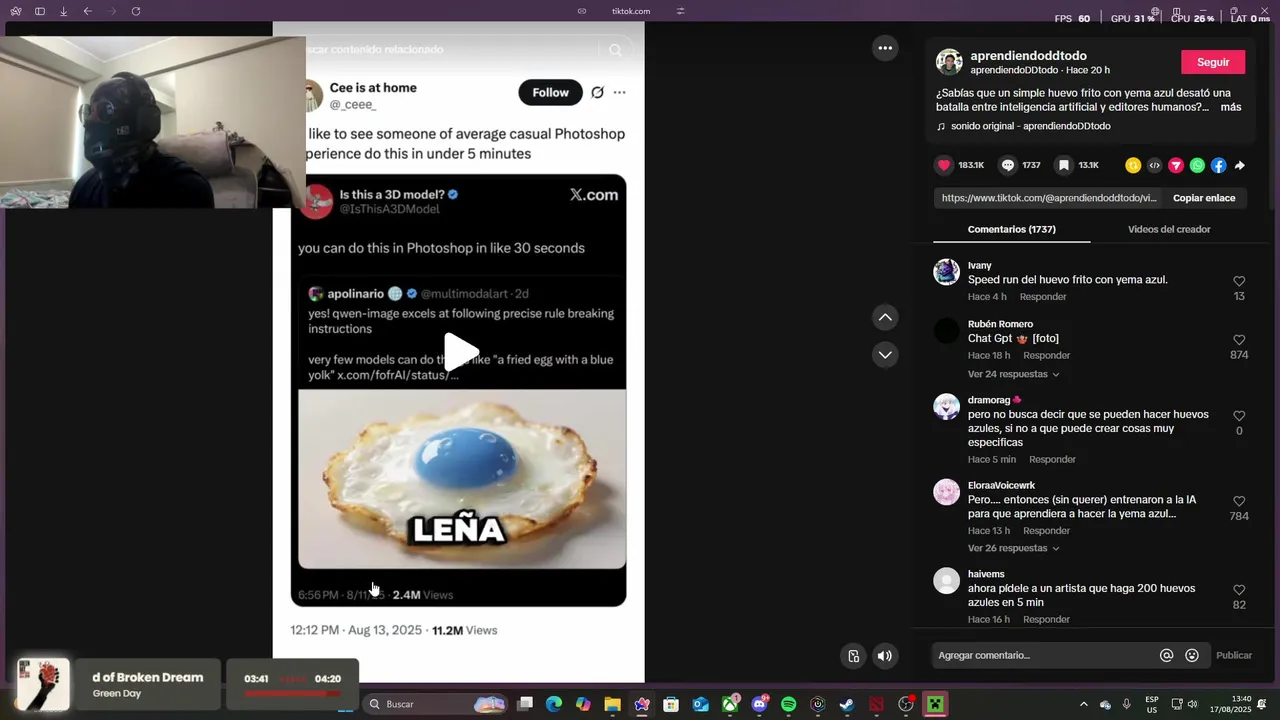This screenshot has height=720, width=1280.
Task: Open comments via speech bubble icon
Action: [x=1008, y=165]
